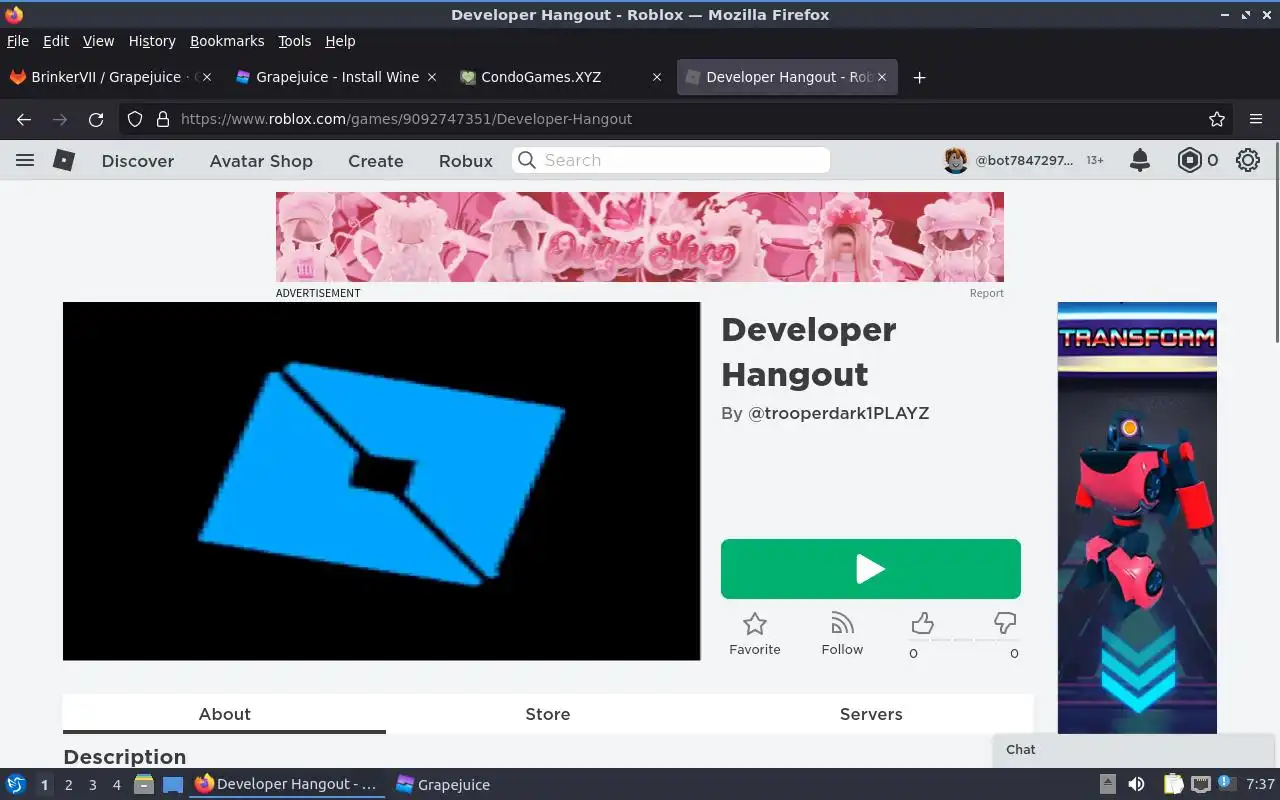Click the TRANSFORM robot side ad

click(x=1137, y=518)
